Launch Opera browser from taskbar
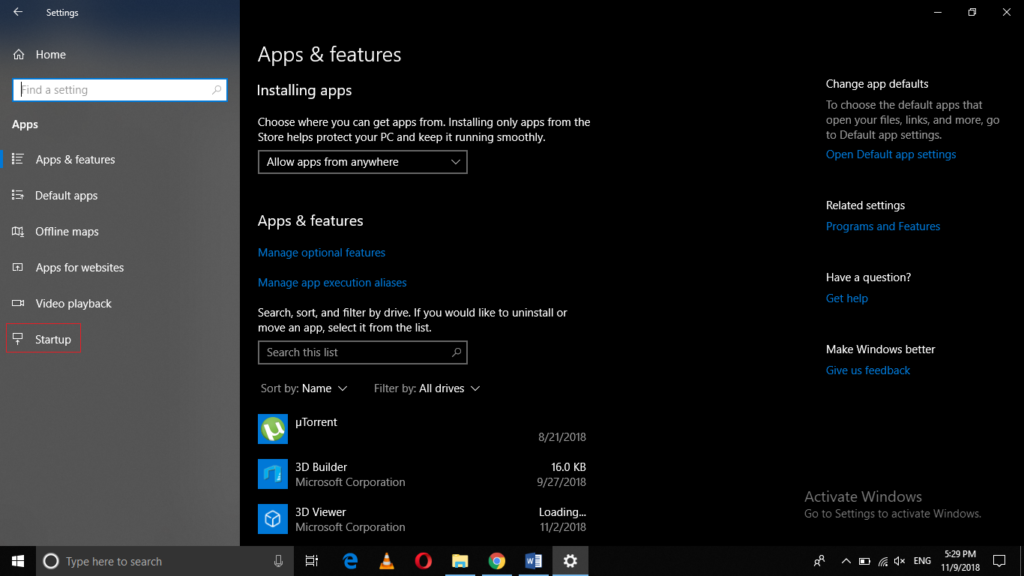Image resolution: width=1024 pixels, height=576 pixels. tap(423, 561)
